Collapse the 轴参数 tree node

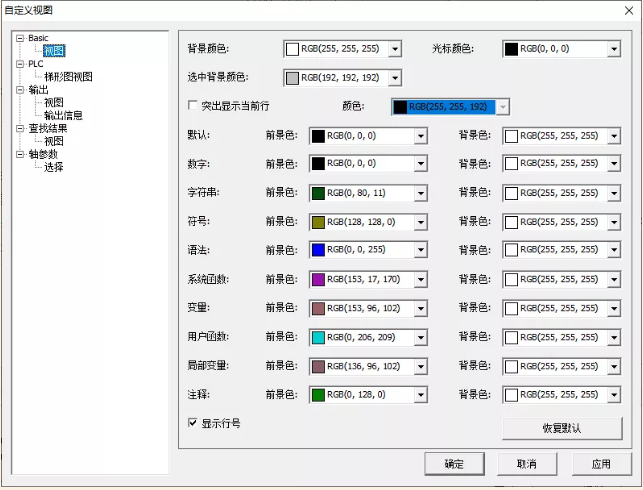point(20,154)
